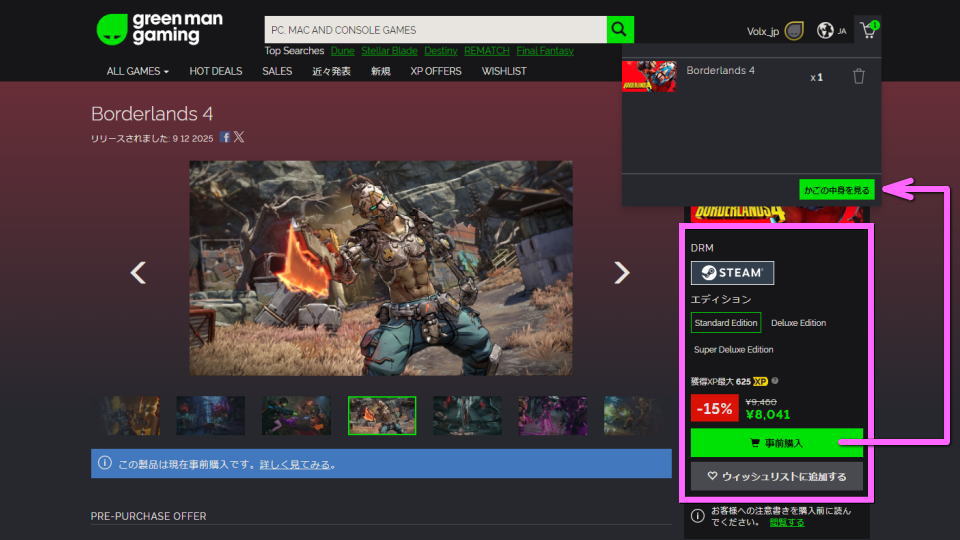This screenshot has width=960, height=540.
Task: Click the Dune top search link
Action: point(342,51)
